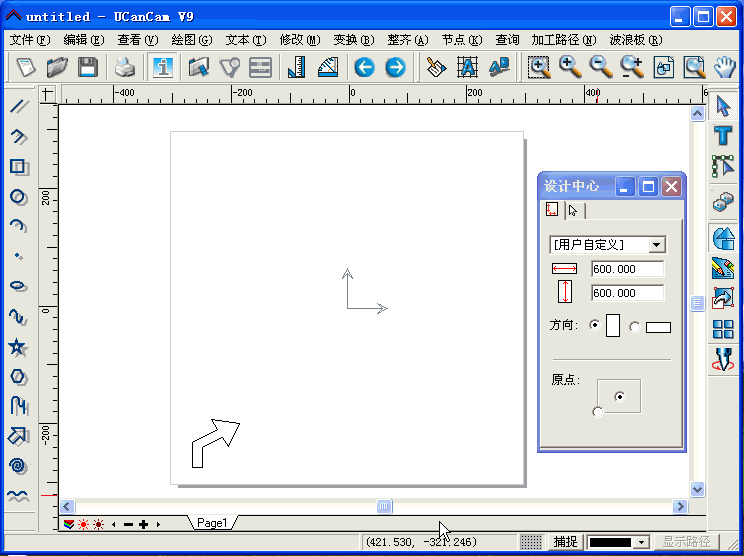Click the zoom window icon

(539, 67)
